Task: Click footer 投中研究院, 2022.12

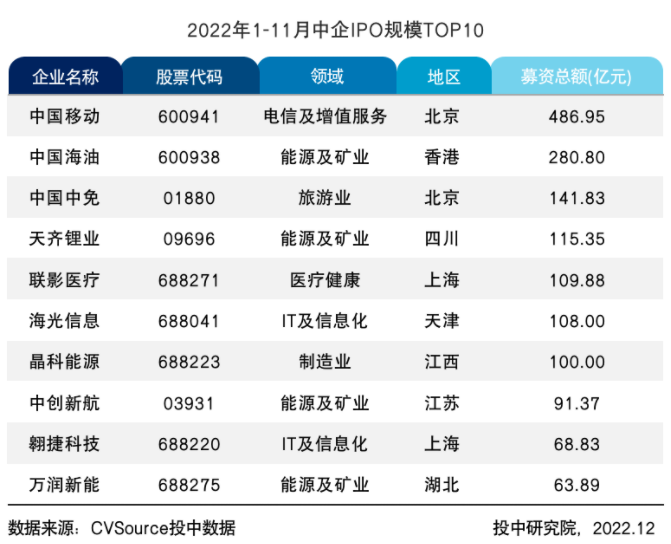Action: 574,528
